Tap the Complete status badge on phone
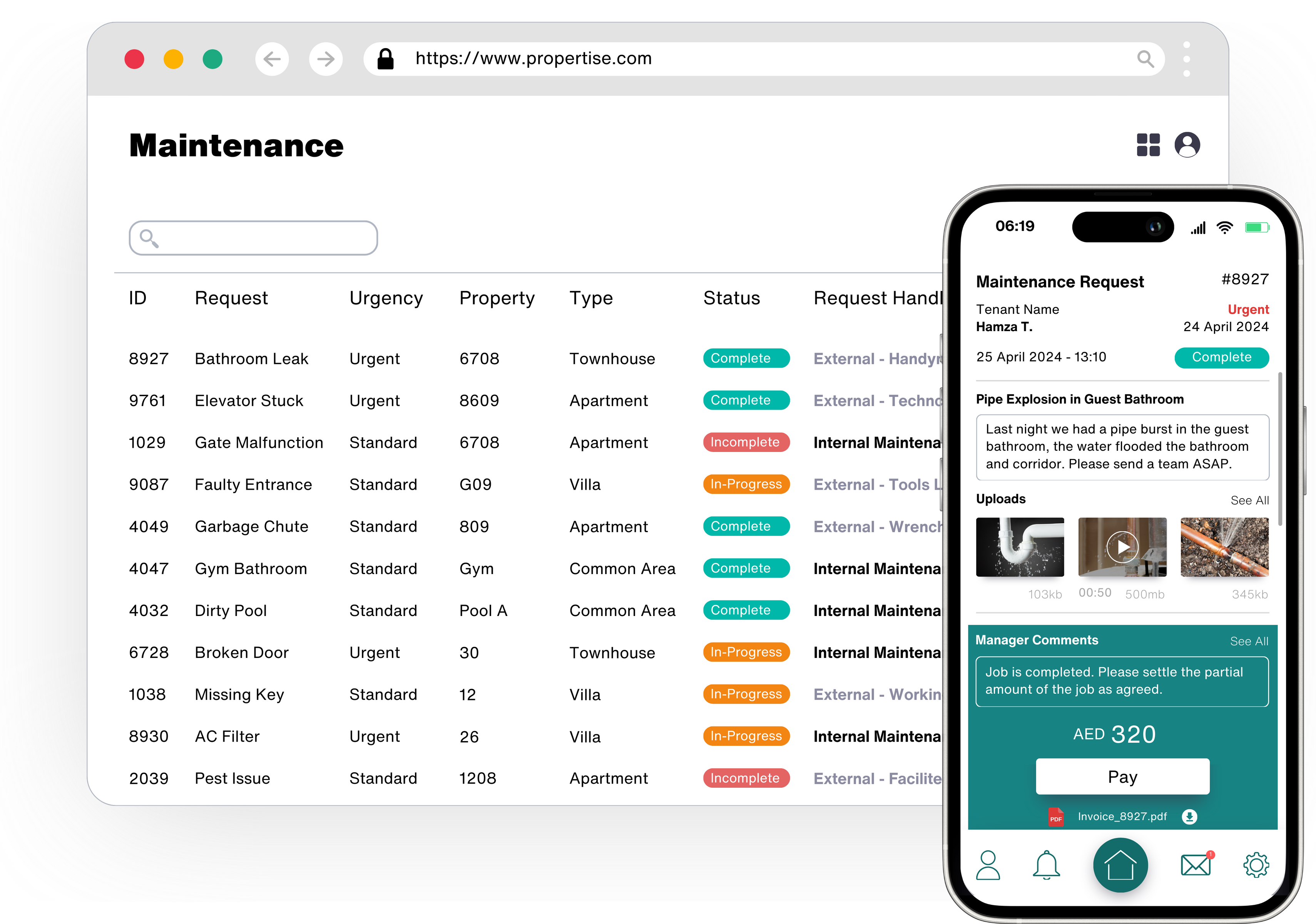Viewport: 1316px width, 924px height. coord(1221,358)
